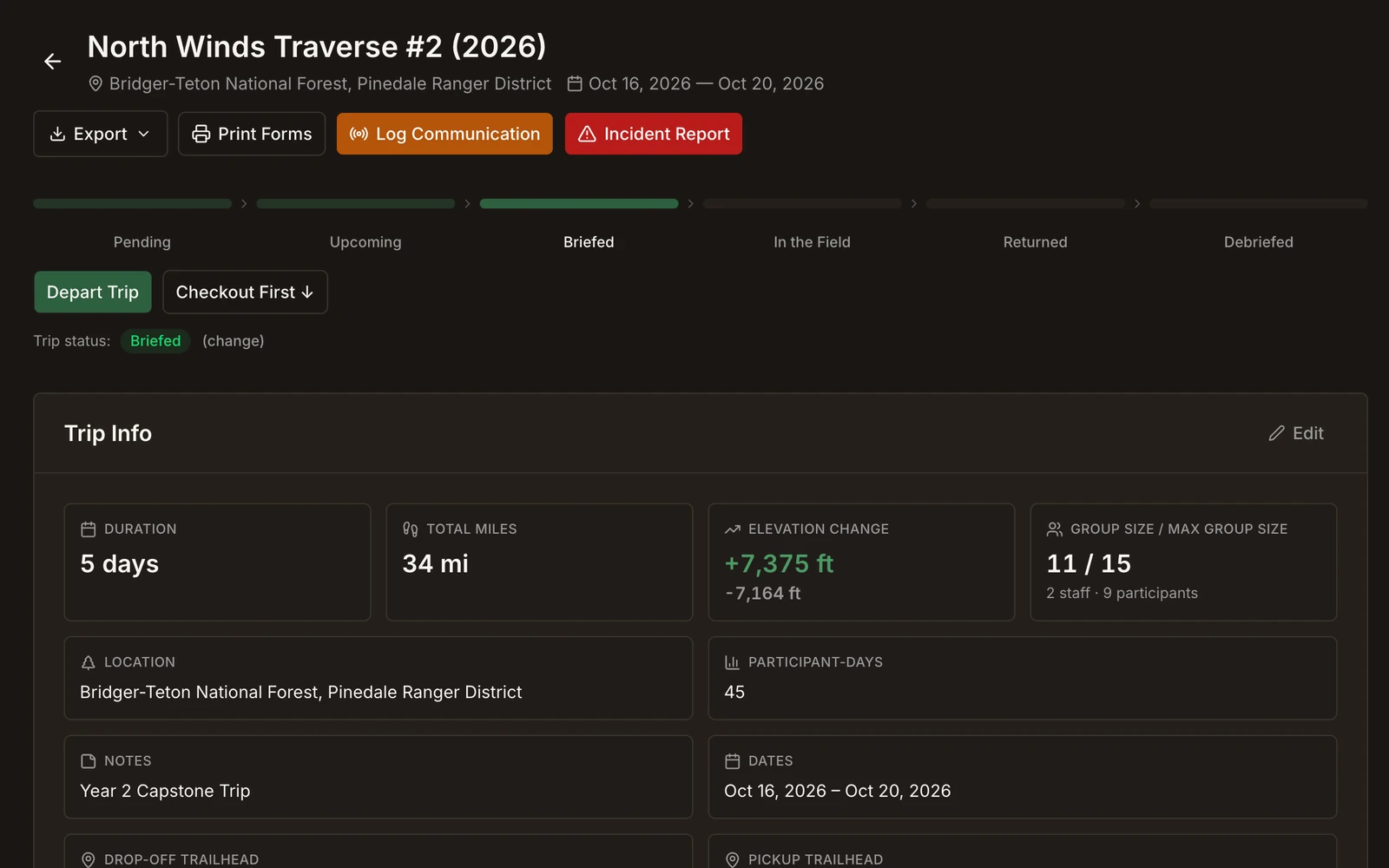Click Checkout First with down arrow
The image size is (1389, 868).
coord(245,292)
